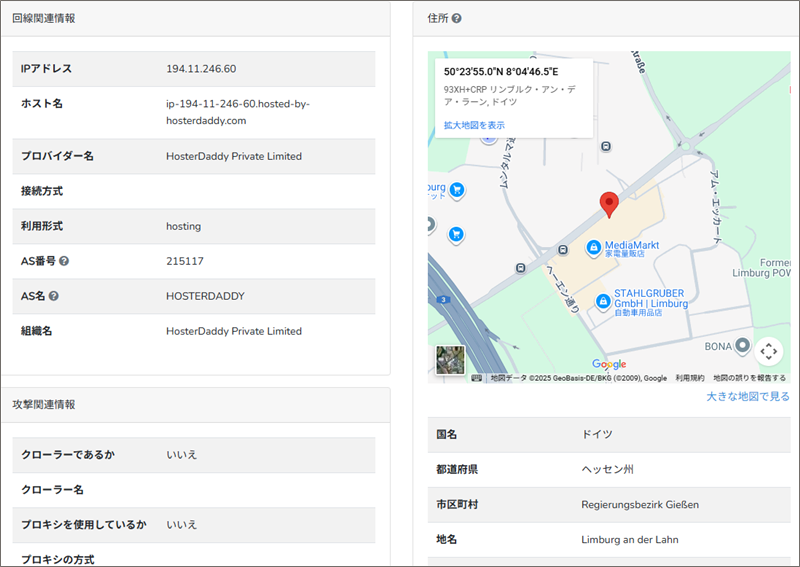The image size is (800, 567).
Task: Click the keyboard shortcuts icon on the map
Action: click(477, 378)
